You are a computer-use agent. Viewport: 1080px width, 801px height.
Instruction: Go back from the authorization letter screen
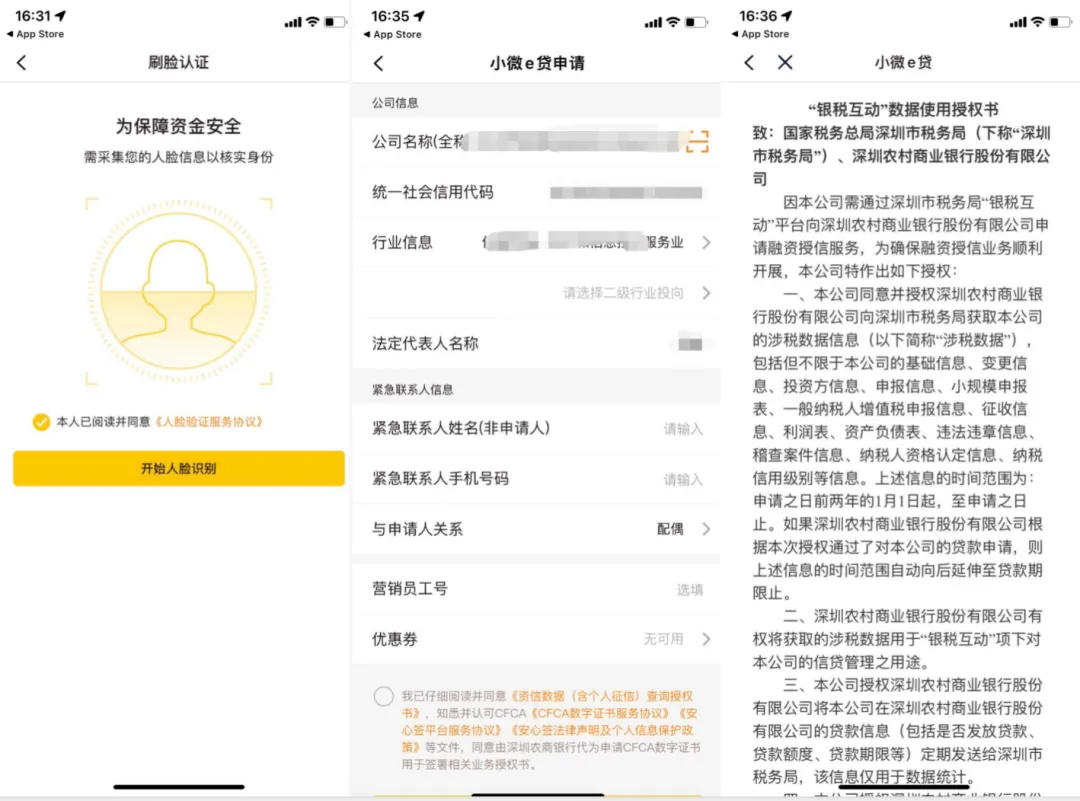[749, 63]
